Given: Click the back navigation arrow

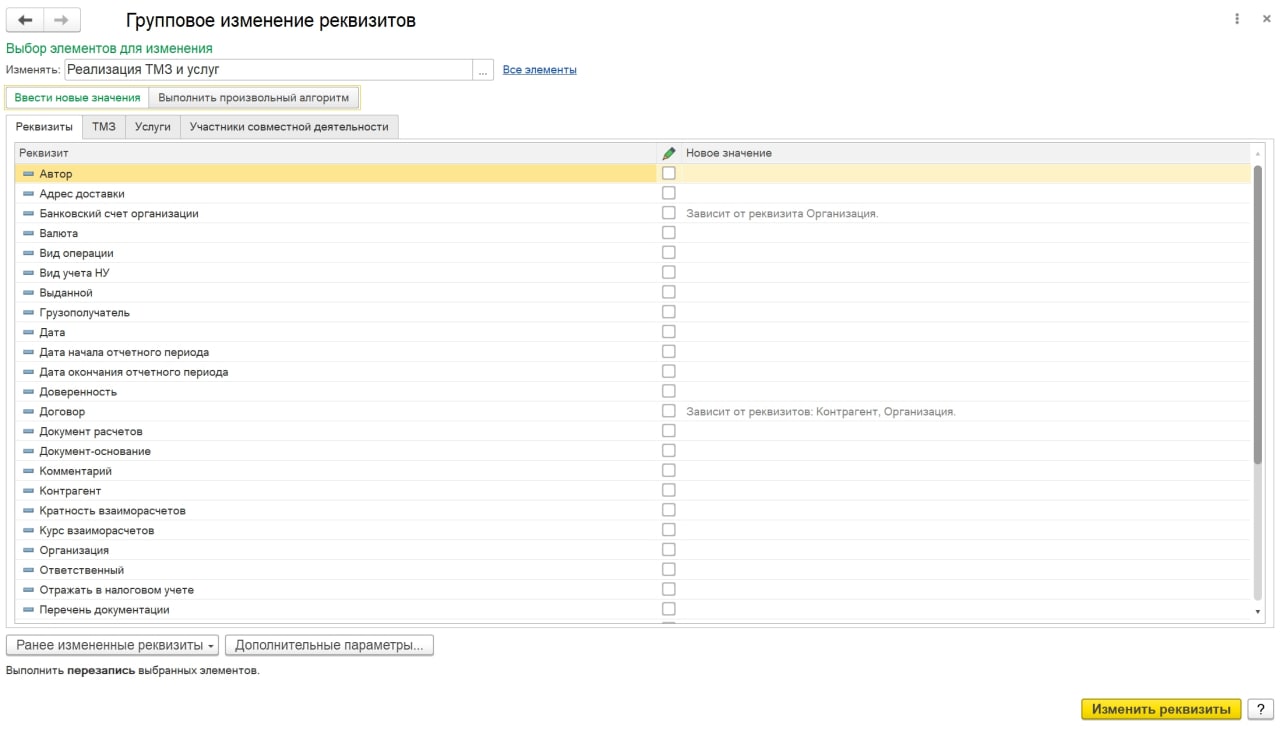Looking at the screenshot, I should (x=25, y=20).
